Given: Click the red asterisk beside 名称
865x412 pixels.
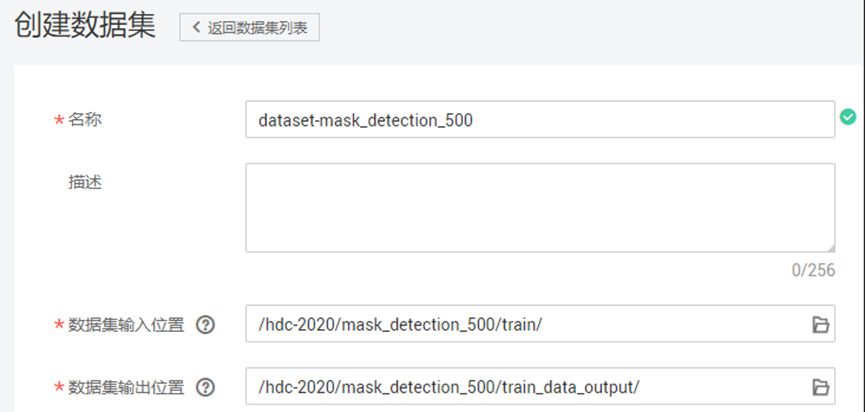Looking at the screenshot, I should click(58, 121).
